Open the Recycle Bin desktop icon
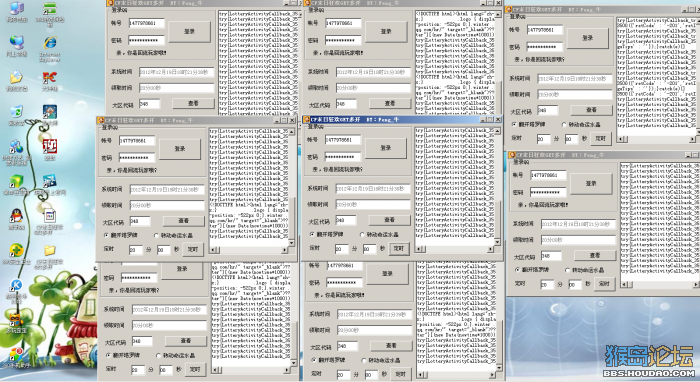The height and width of the screenshot is (382, 700). click(x=17, y=112)
